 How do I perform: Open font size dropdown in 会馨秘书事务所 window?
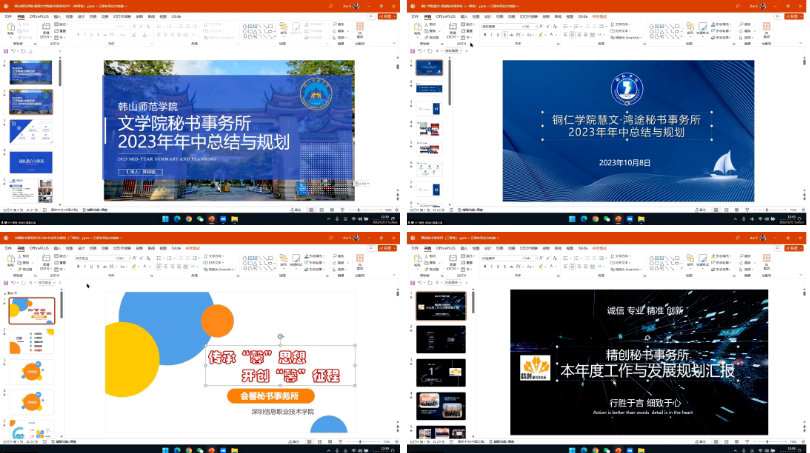coord(128,258)
